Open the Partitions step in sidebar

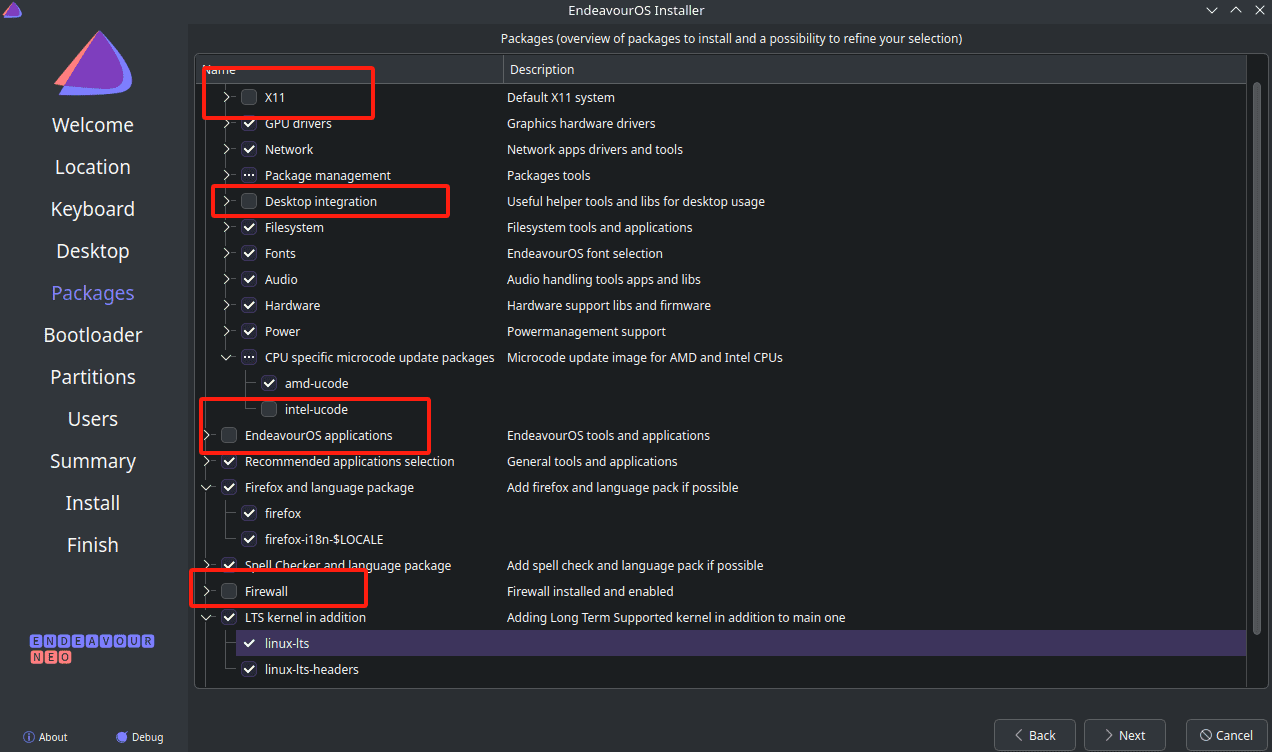point(93,377)
